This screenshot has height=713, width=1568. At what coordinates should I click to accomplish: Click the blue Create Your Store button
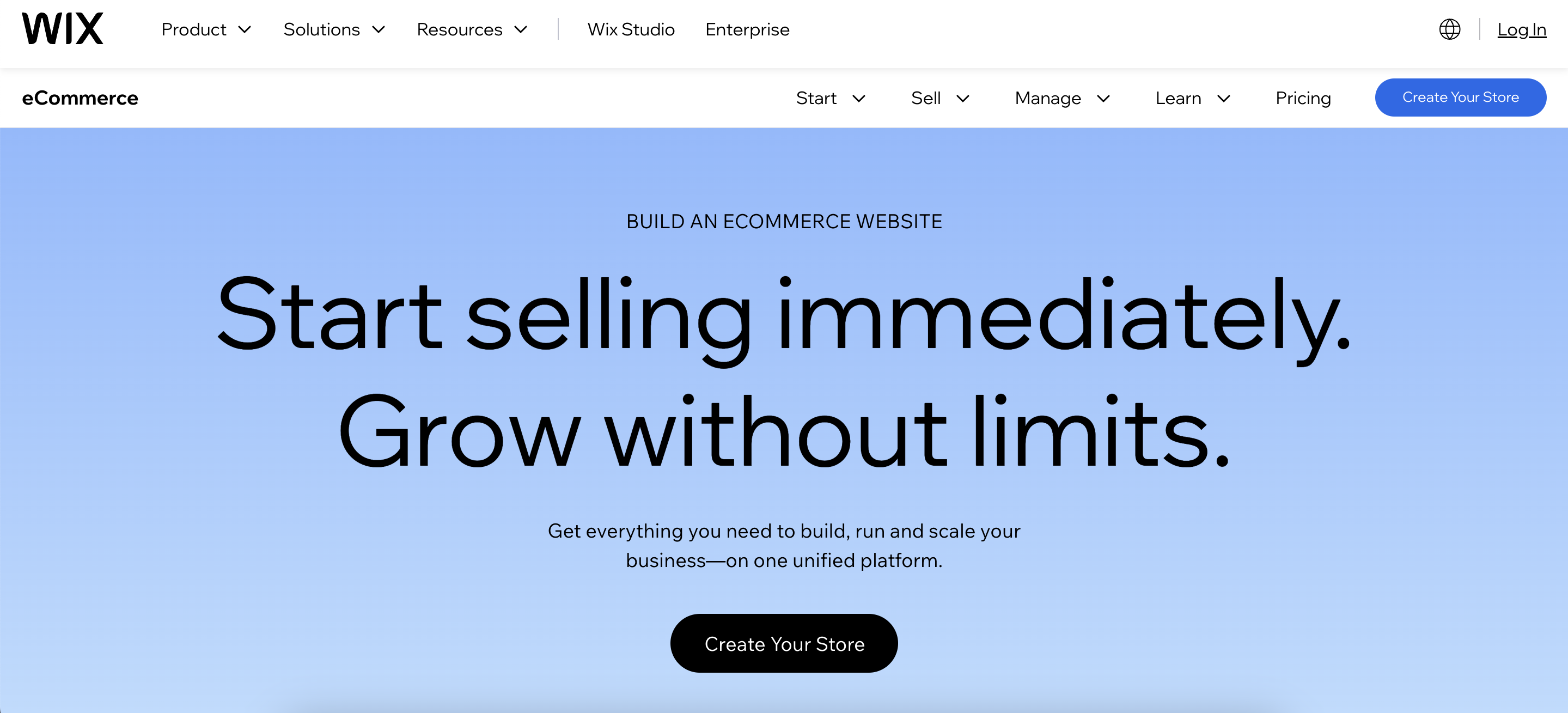point(1460,97)
